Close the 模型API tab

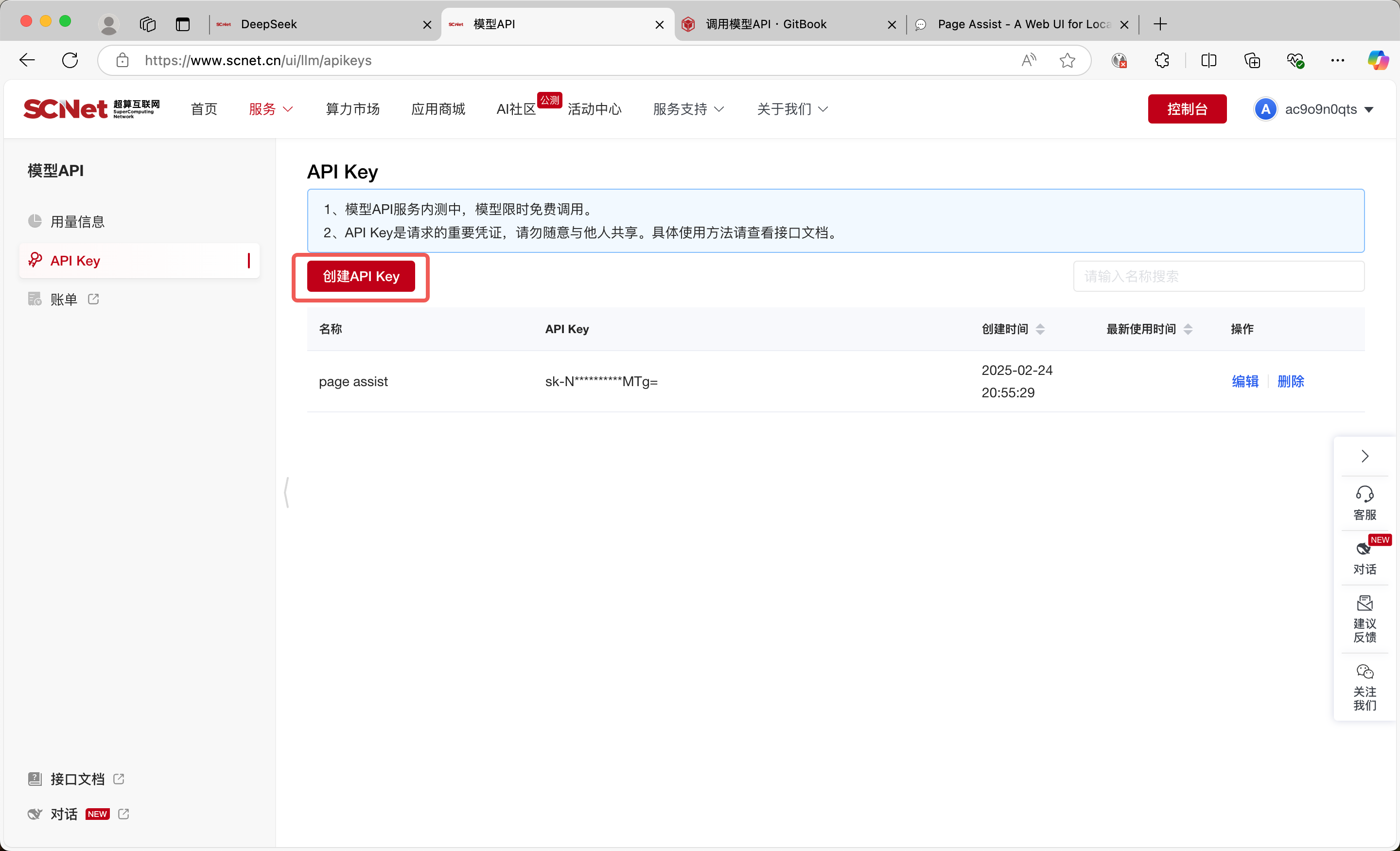click(x=660, y=24)
